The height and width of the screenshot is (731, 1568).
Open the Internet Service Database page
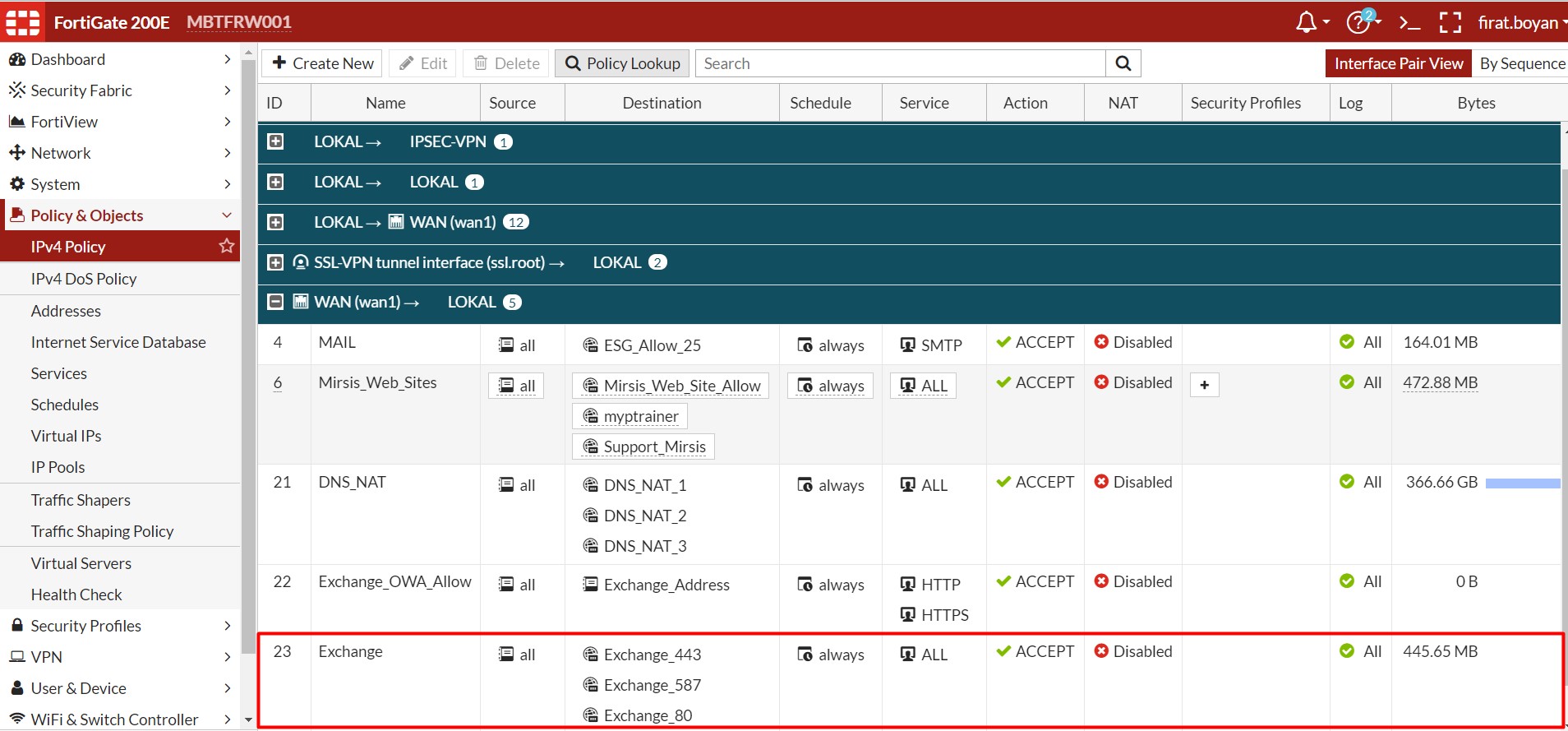(120, 342)
